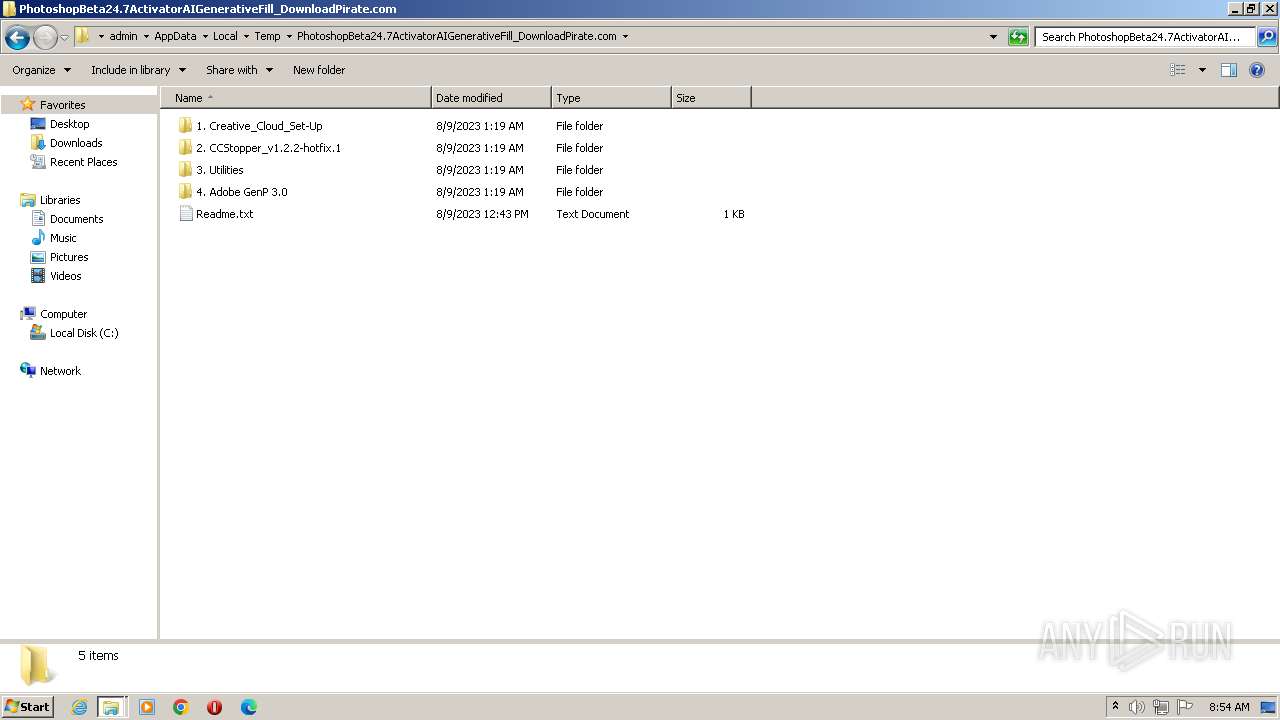
Task: Change view with the view icon
Action: click(1178, 70)
